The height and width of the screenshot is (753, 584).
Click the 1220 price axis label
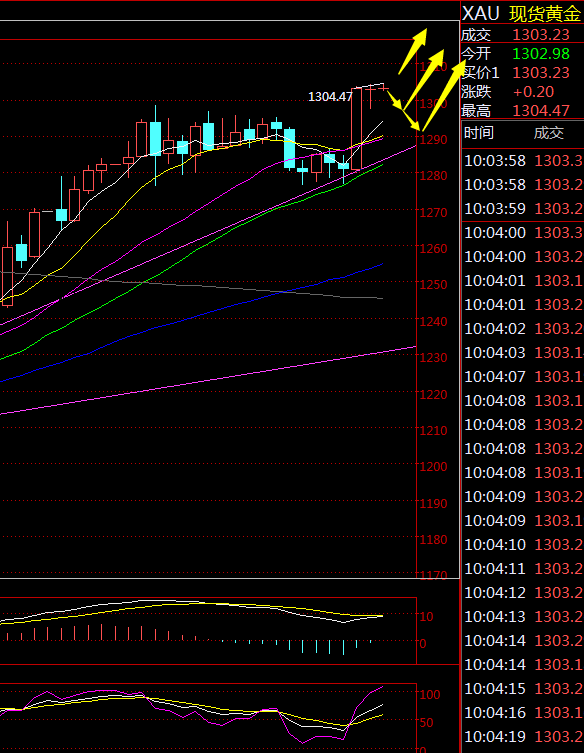click(x=434, y=394)
